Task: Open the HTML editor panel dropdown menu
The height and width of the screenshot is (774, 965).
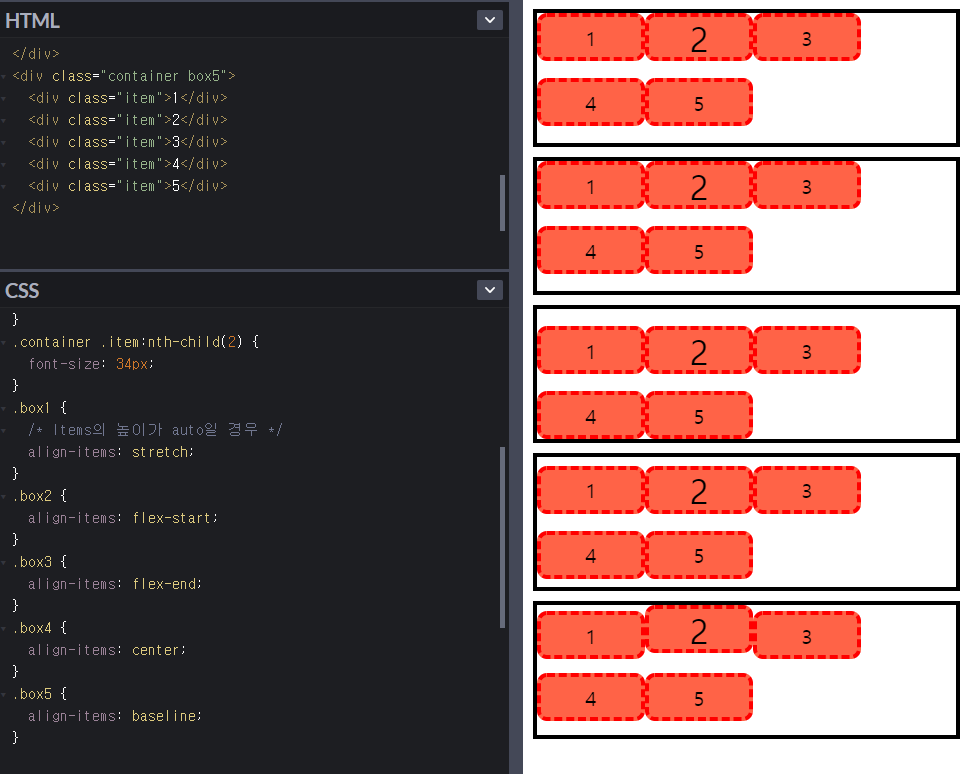Action: (490, 20)
